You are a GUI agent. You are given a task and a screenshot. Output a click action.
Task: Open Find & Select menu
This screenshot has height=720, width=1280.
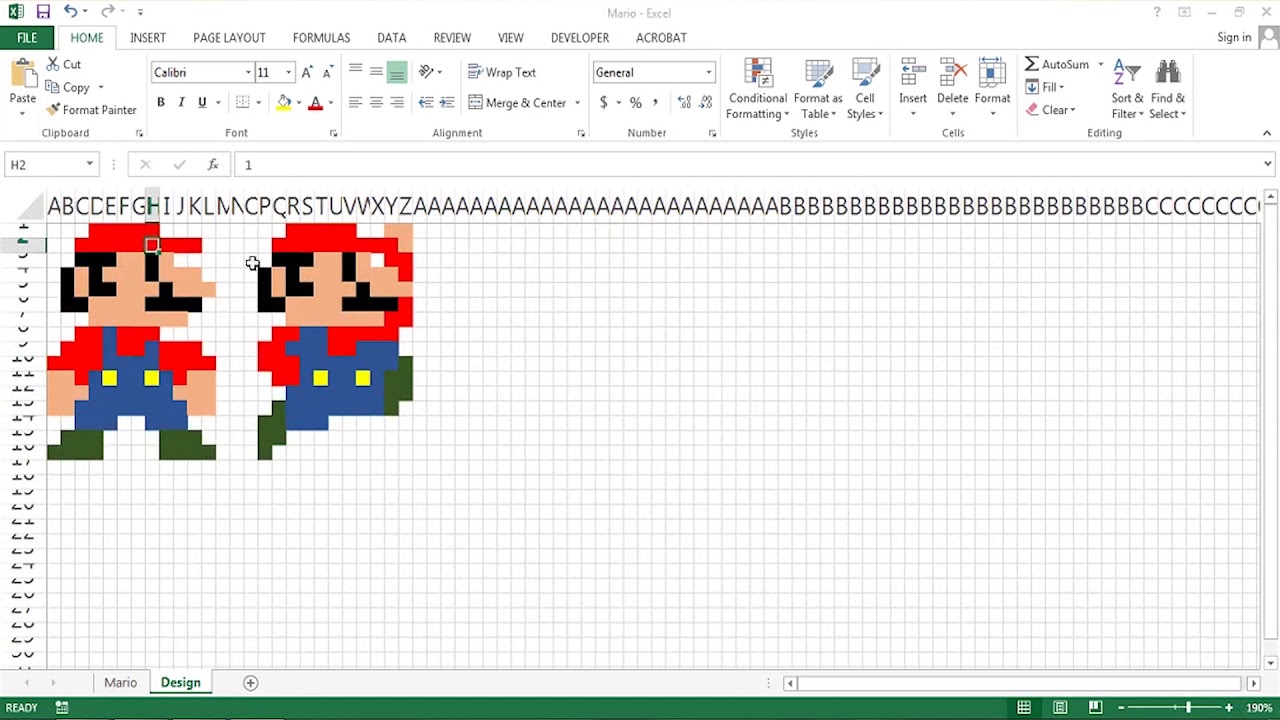tap(1167, 89)
